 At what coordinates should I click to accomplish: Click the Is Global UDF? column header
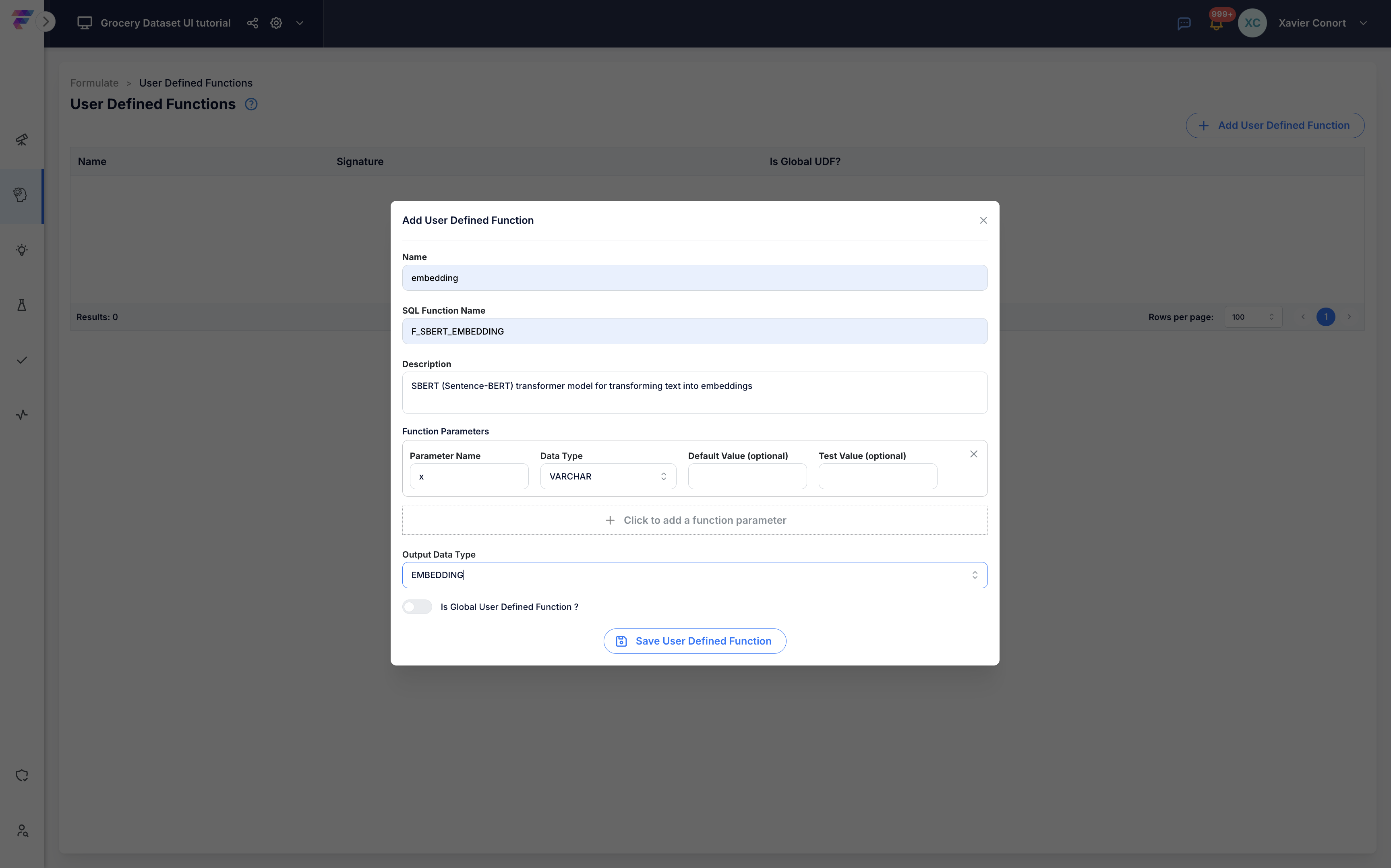[804, 161]
